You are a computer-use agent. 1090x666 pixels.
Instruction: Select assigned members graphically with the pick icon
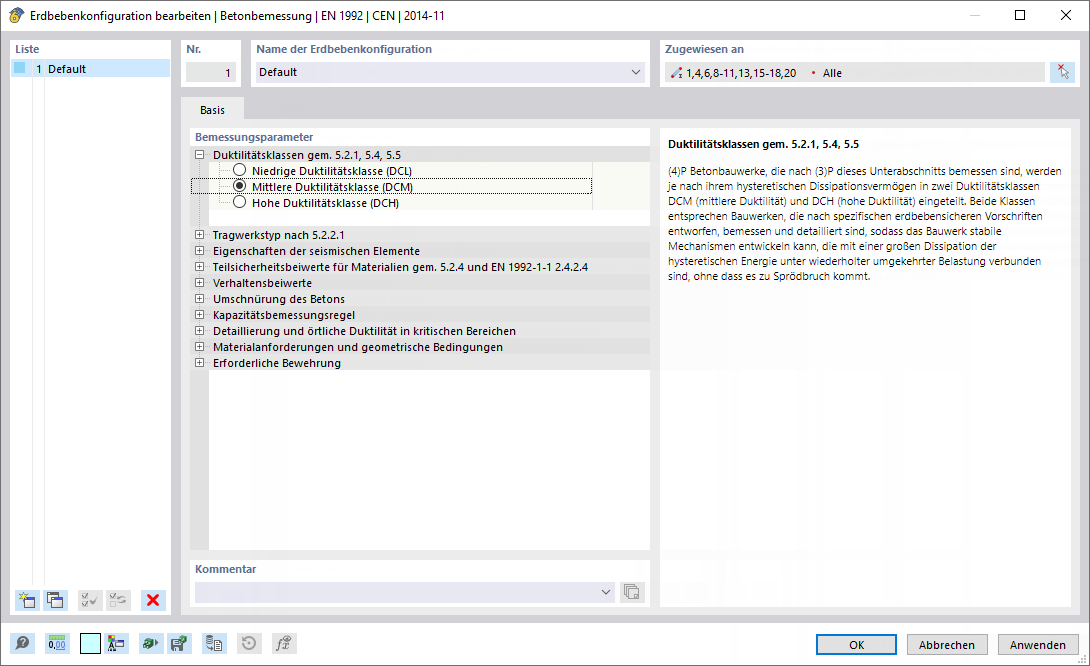1063,71
